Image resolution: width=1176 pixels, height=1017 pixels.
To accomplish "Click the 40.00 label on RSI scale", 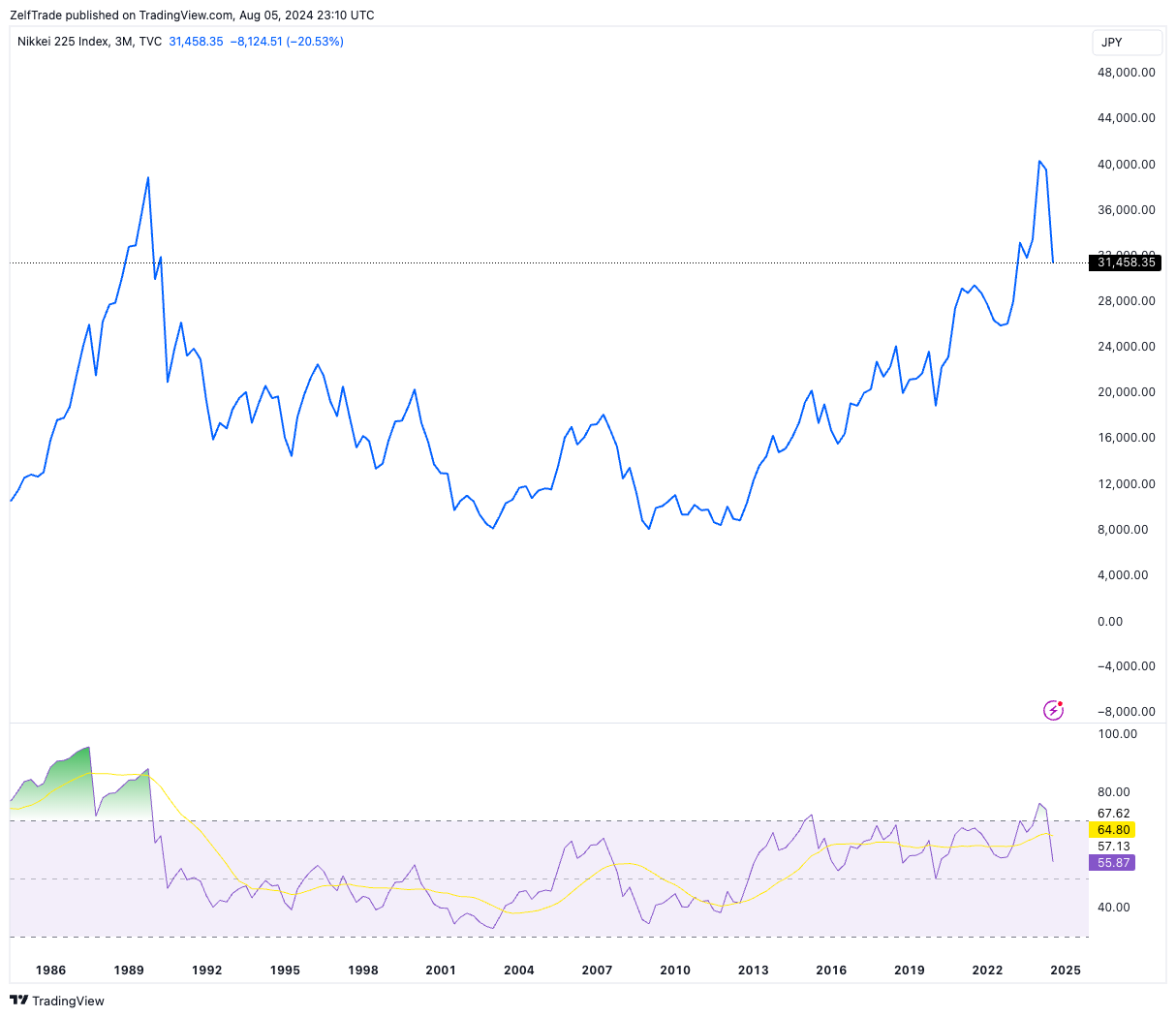I will coord(1113,908).
